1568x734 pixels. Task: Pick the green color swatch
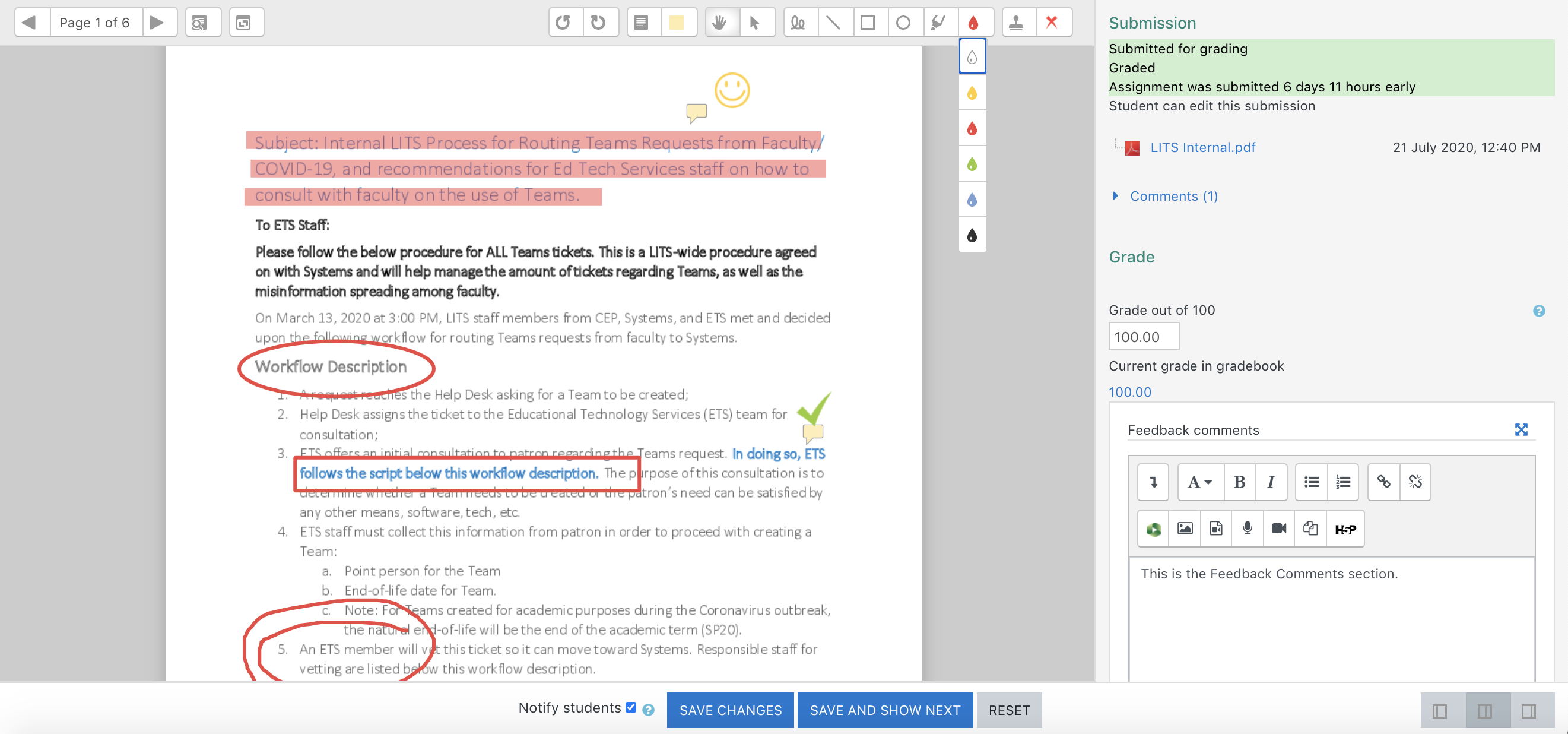coord(972,164)
